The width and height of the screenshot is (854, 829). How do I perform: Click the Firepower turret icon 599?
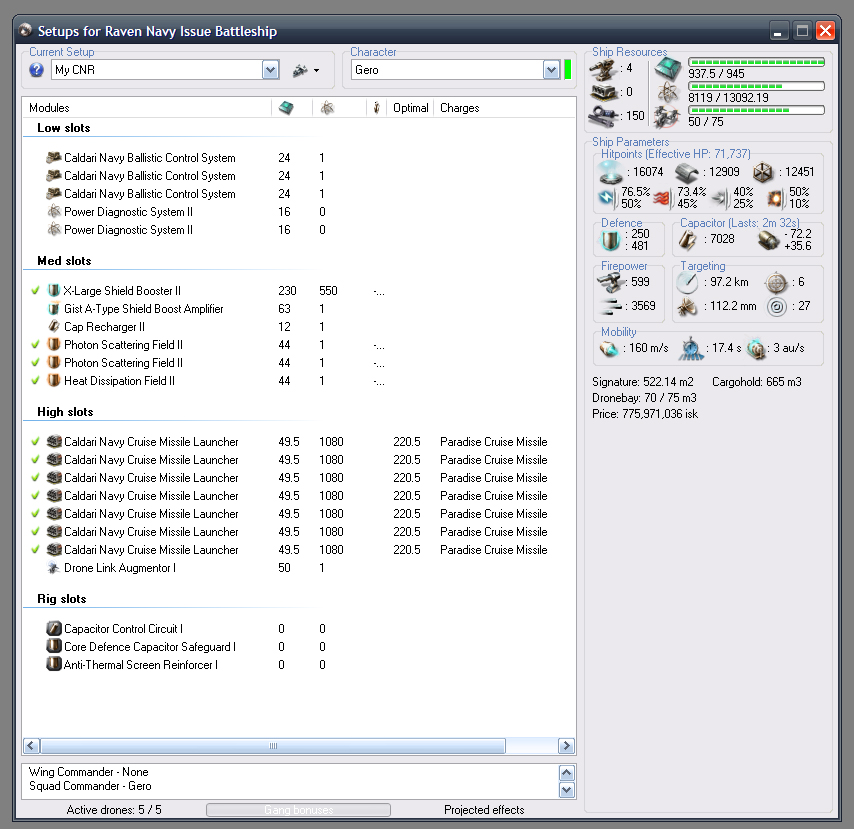(x=610, y=282)
